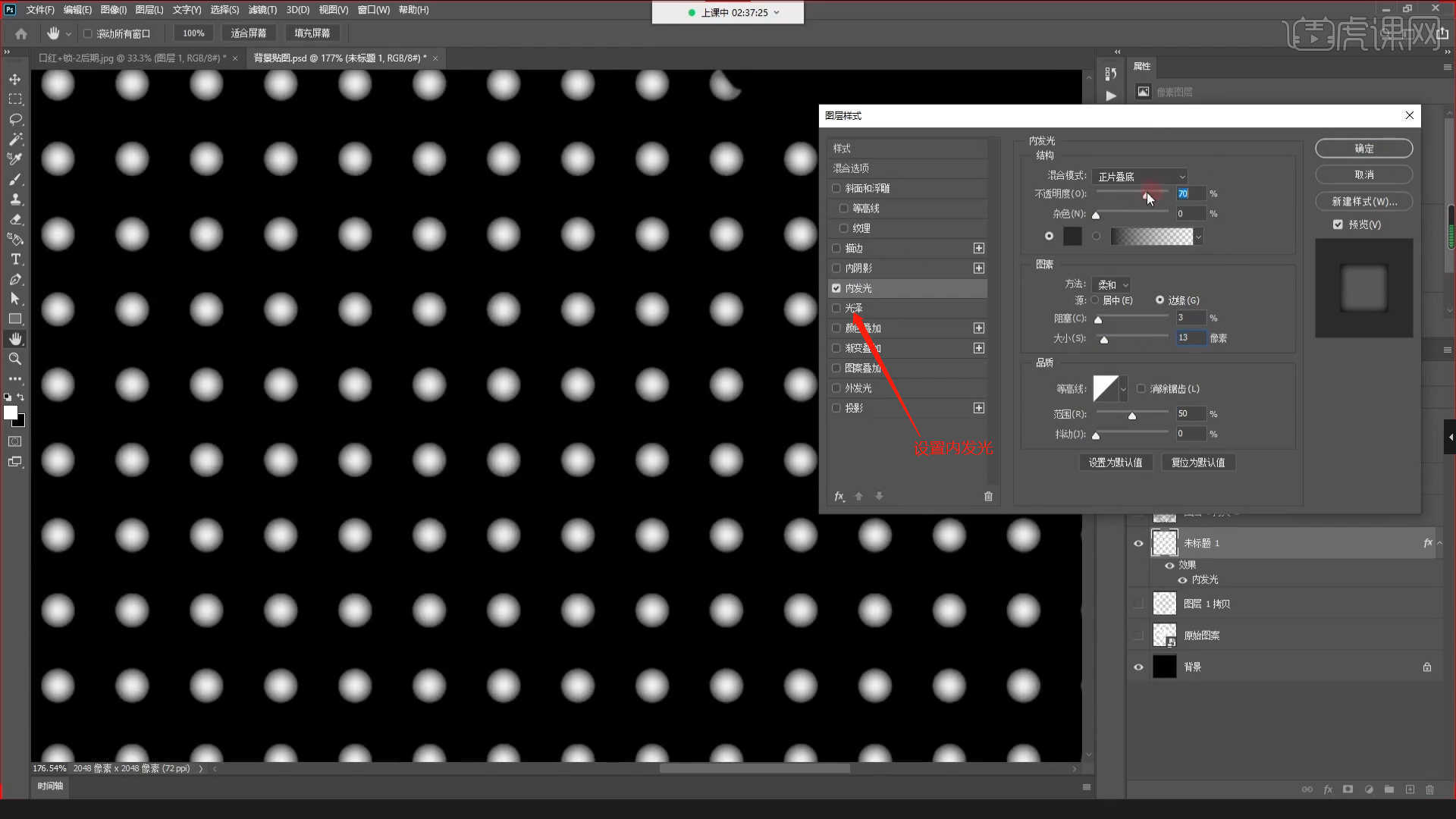Open the Hand tool preset dropdown arrow
Screen dimensions: 1456x819
pyautogui.click(x=68, y=34)
